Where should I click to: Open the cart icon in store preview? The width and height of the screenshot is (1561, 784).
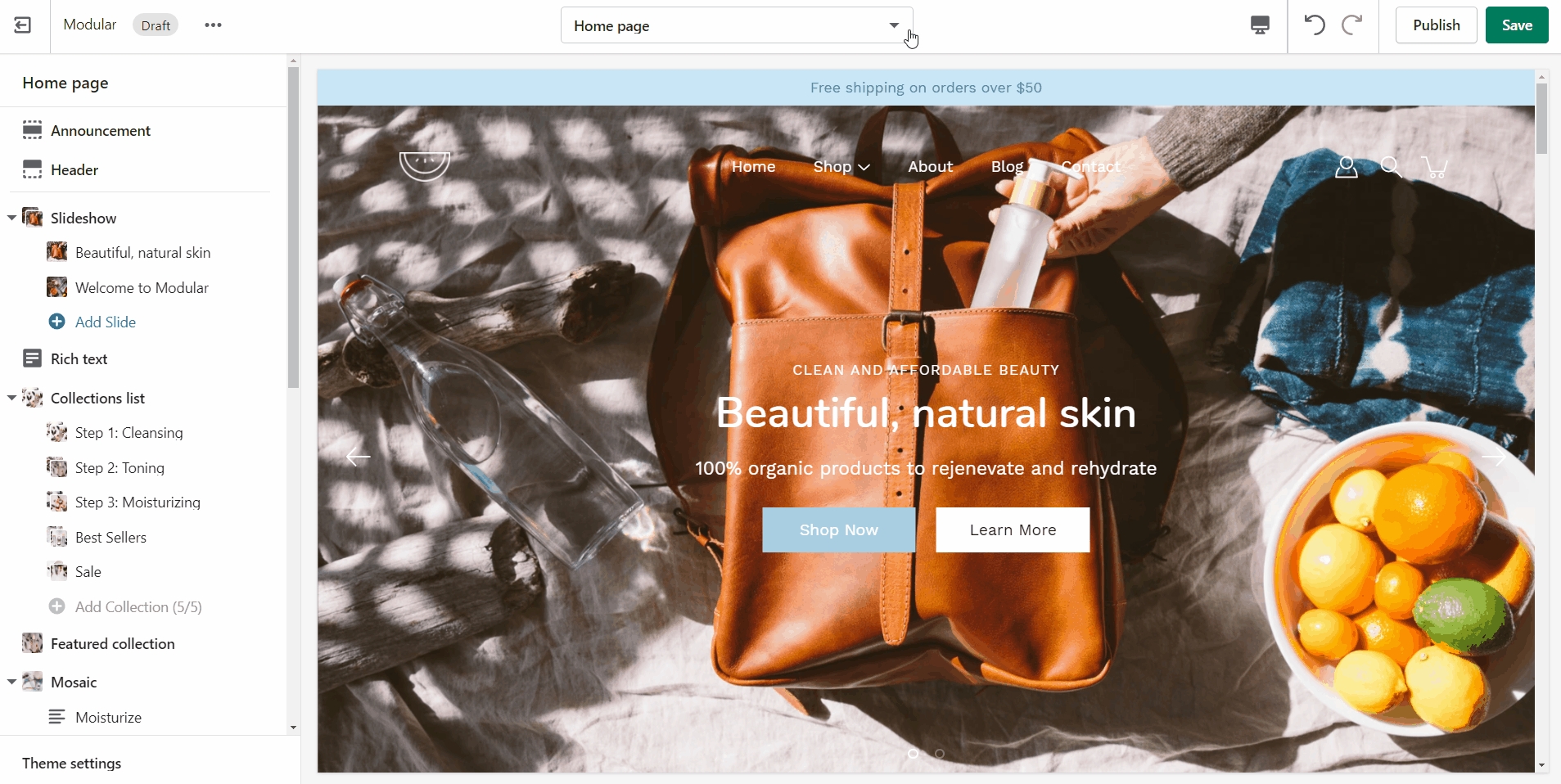pos(1436,168)
